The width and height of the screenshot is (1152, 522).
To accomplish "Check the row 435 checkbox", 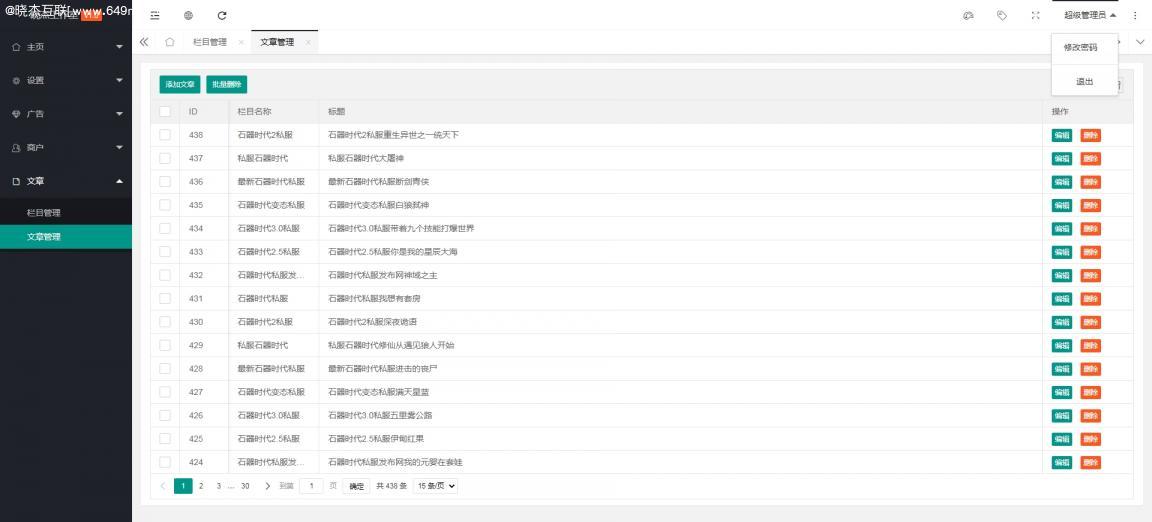I will [x=165, y=205].
